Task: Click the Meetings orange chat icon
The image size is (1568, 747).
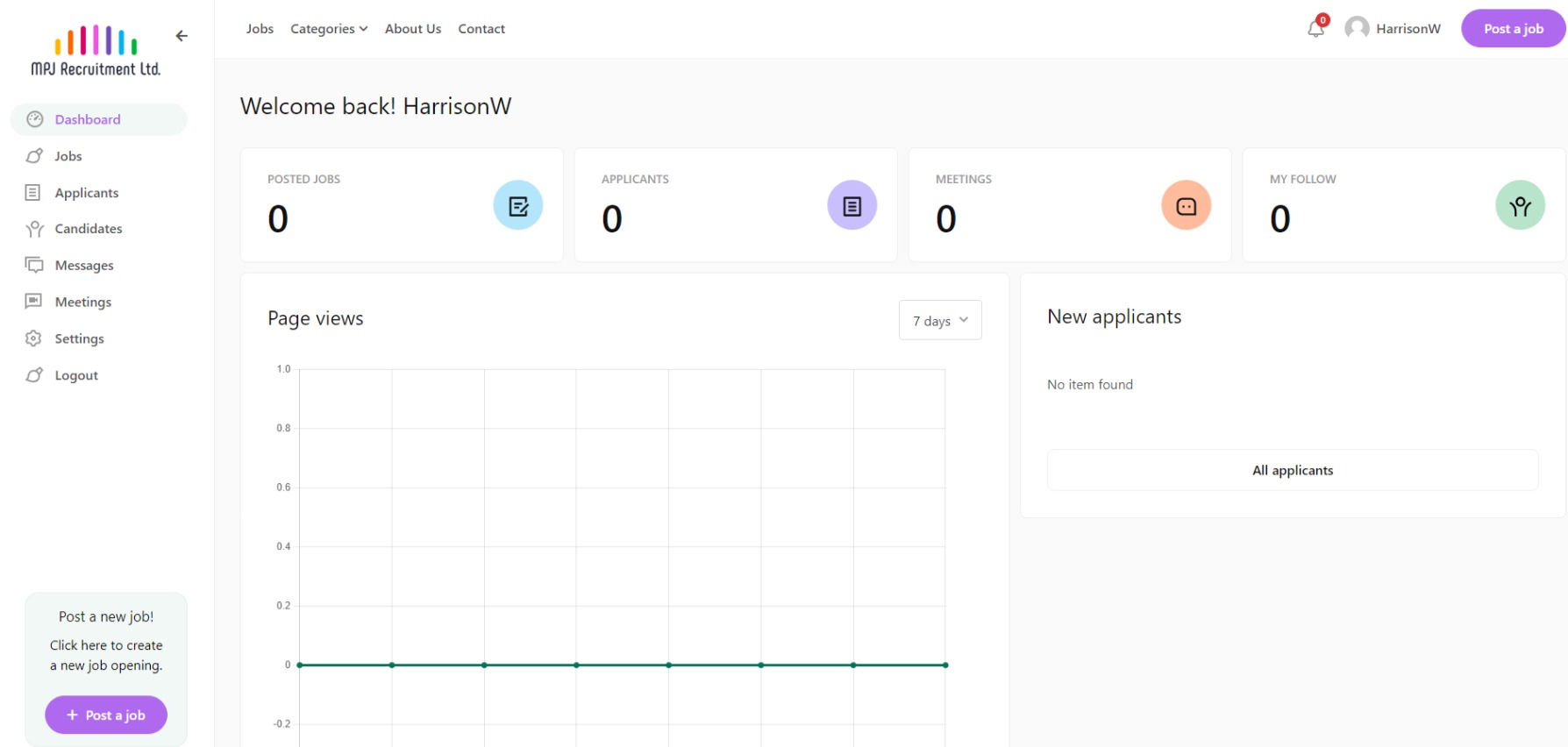Action: click(x=1186, y=205)
